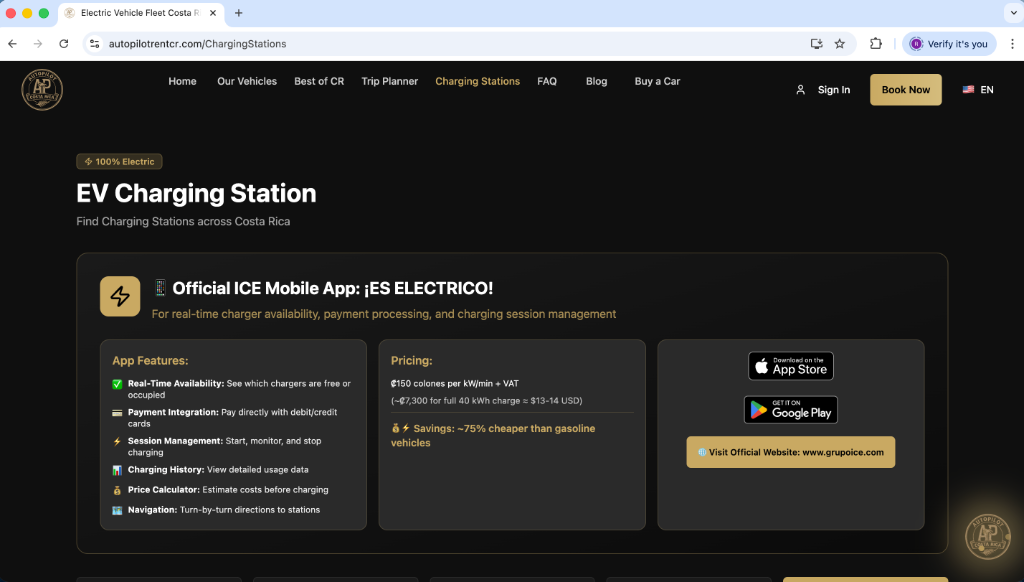Click the Verify it's you profile button
Screen dimensions: 1024x582
949,44
